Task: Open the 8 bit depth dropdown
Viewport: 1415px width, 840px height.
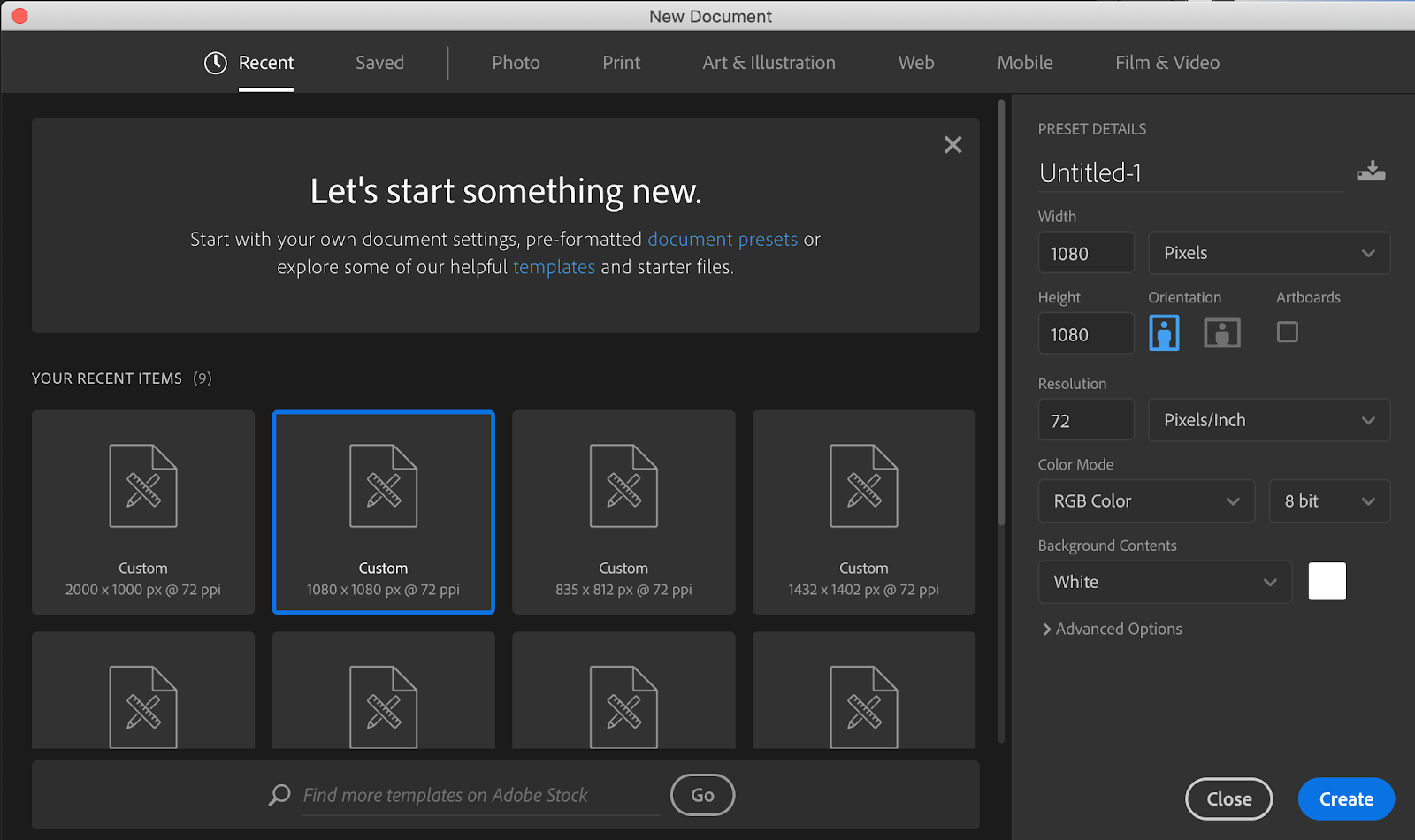Action: point(1329,501)
